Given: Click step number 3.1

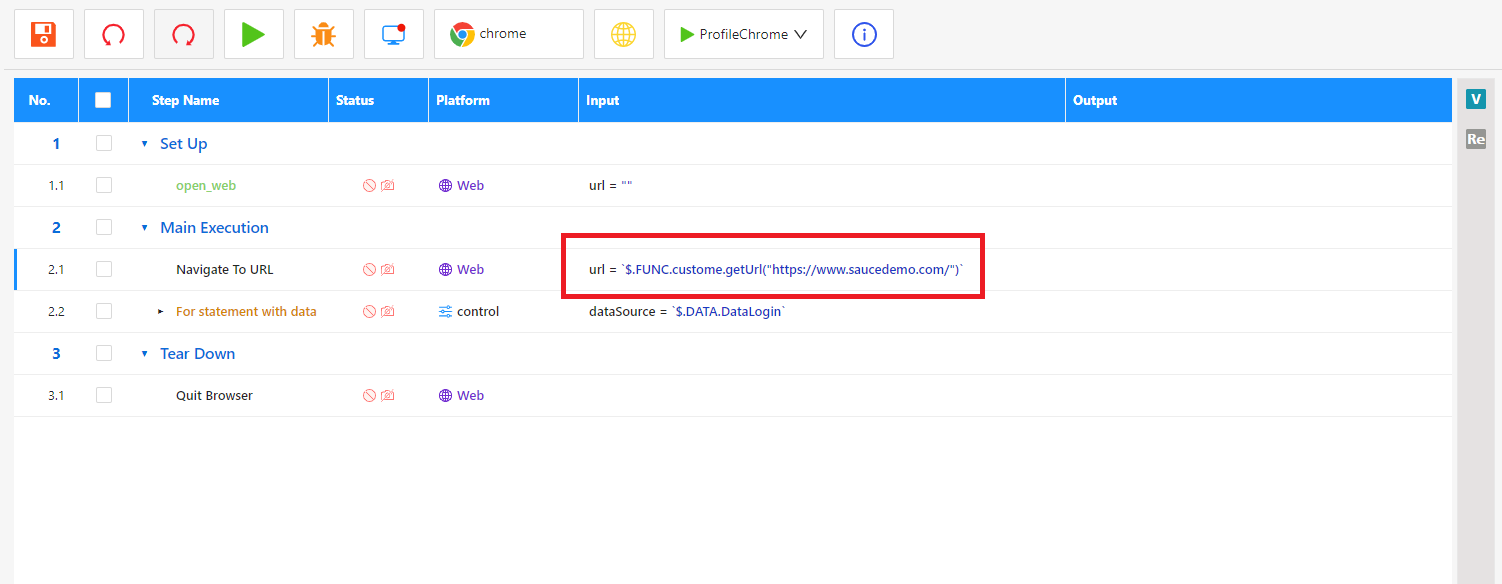Looking at the screenshot, I should point(56,395).
